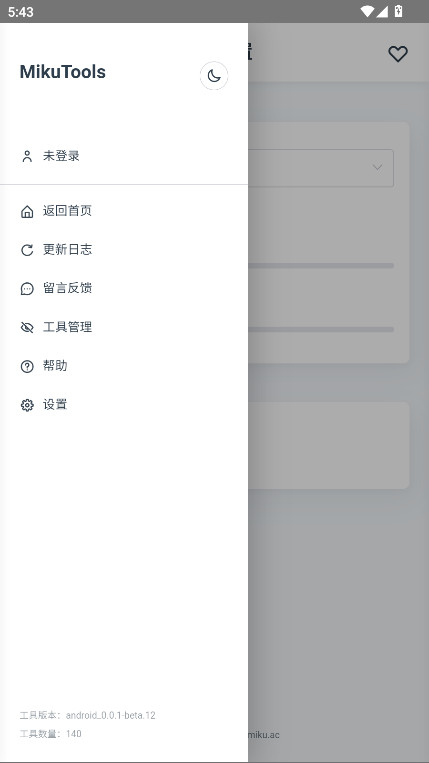
Task: Tap the dimmed background to close the drawer
Action: coord(338,584)
